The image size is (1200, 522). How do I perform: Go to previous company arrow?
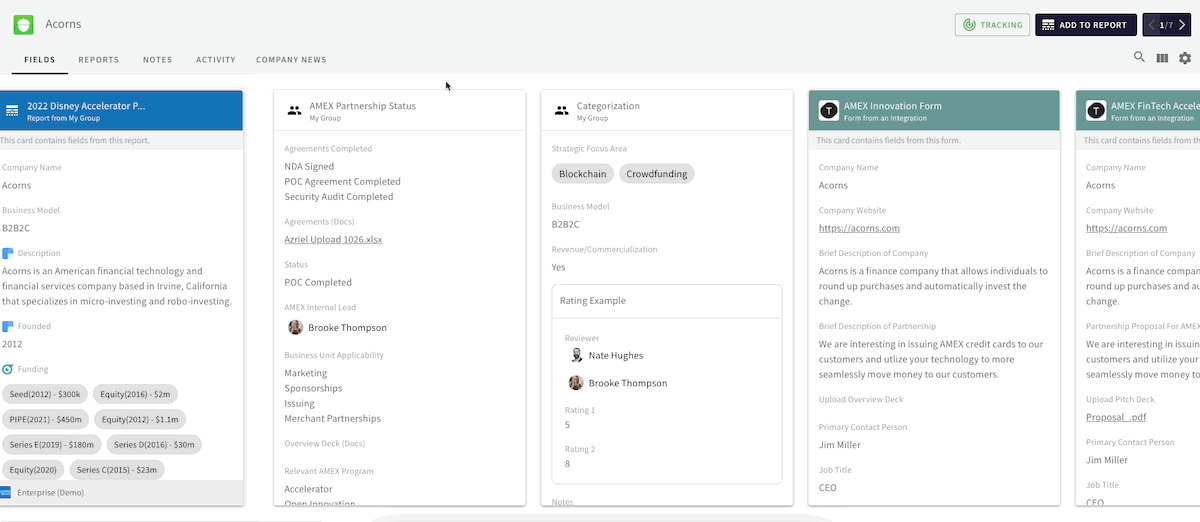(x=1152, y=25)
